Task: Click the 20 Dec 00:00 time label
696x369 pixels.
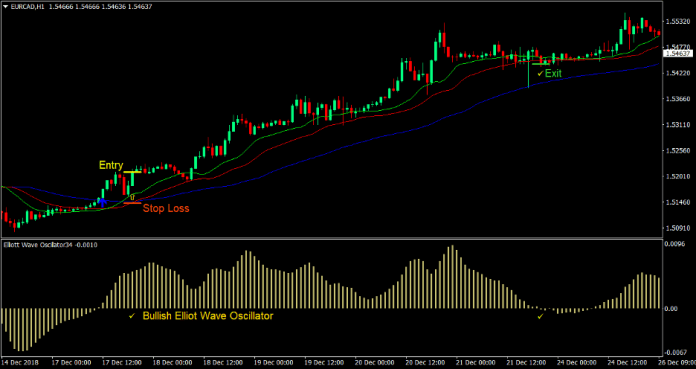Action: 375,362
